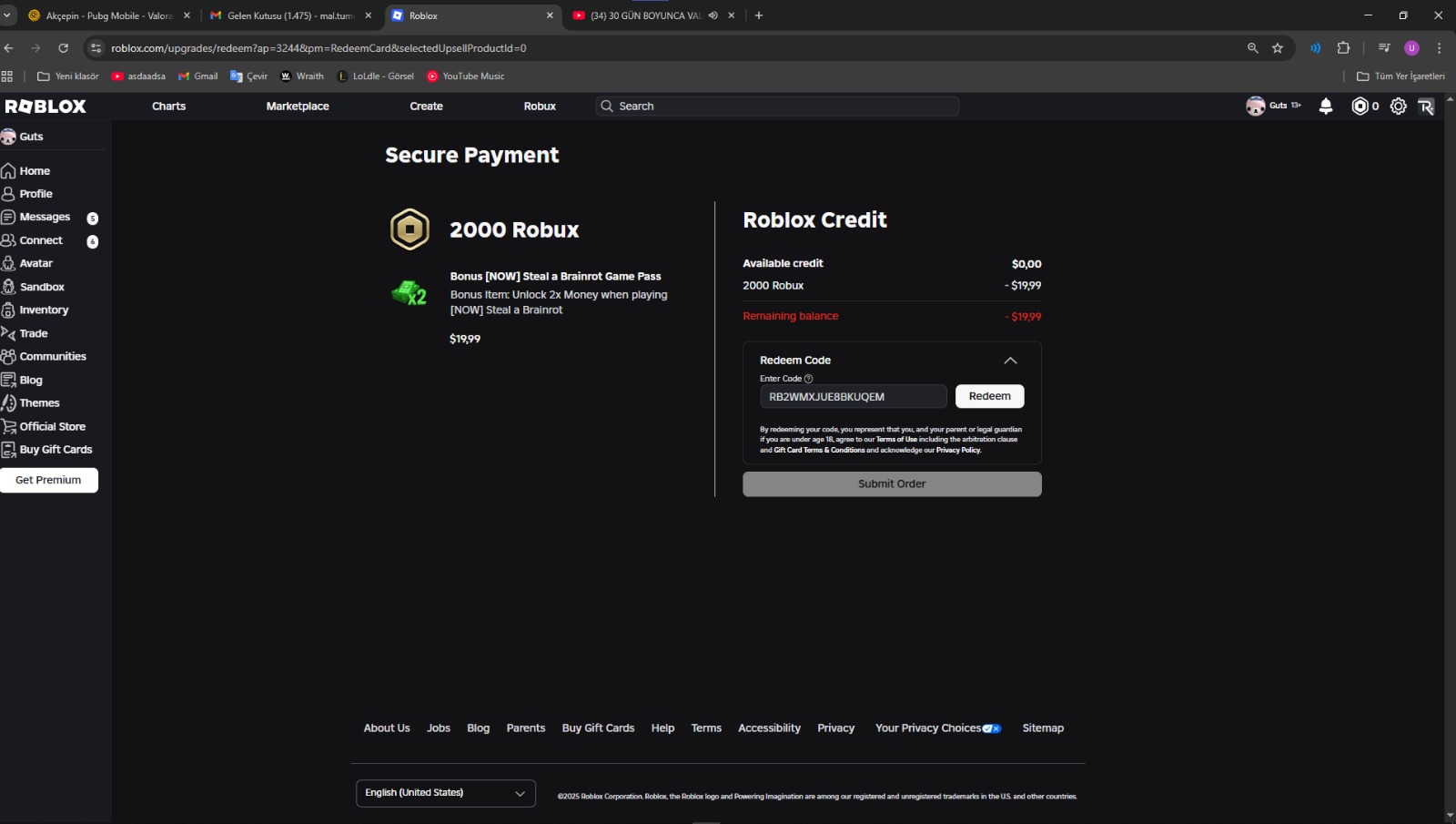The image size is (1456, 824).
Task: Click the Redeem button
Action: tap(990, 396)
